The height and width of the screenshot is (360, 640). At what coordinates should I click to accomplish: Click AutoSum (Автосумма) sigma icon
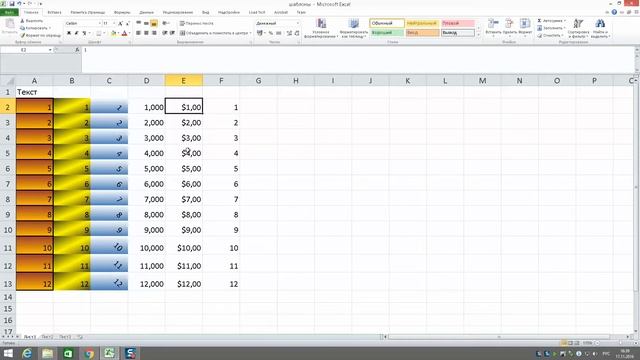pyautogui.click(x=540, y=21)
